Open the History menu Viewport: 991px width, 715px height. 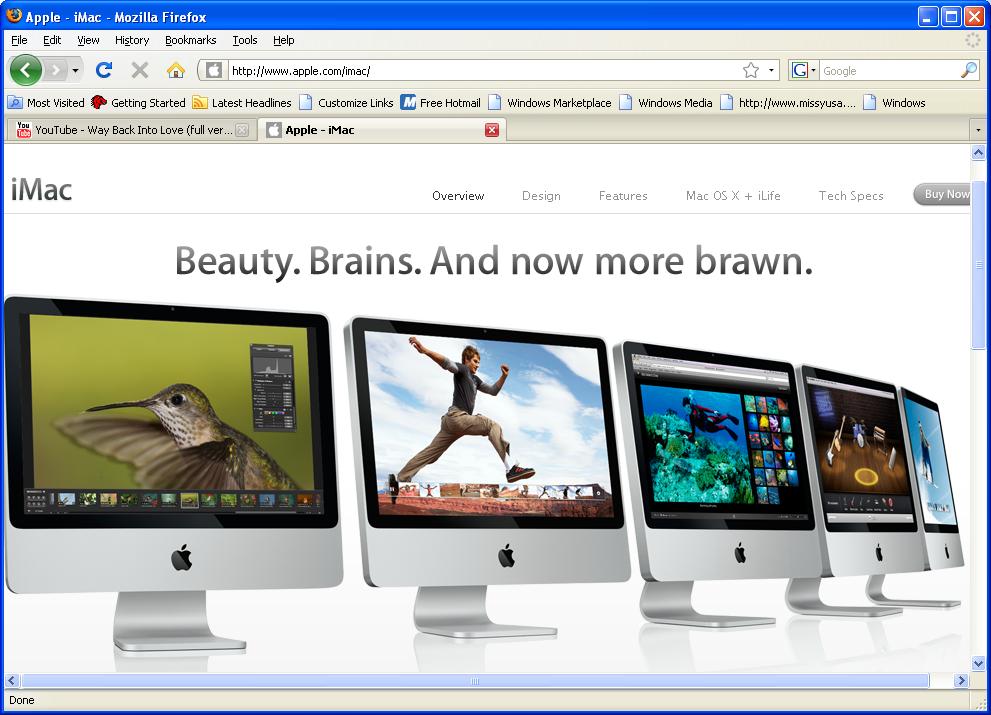click(x=131, y=40)
